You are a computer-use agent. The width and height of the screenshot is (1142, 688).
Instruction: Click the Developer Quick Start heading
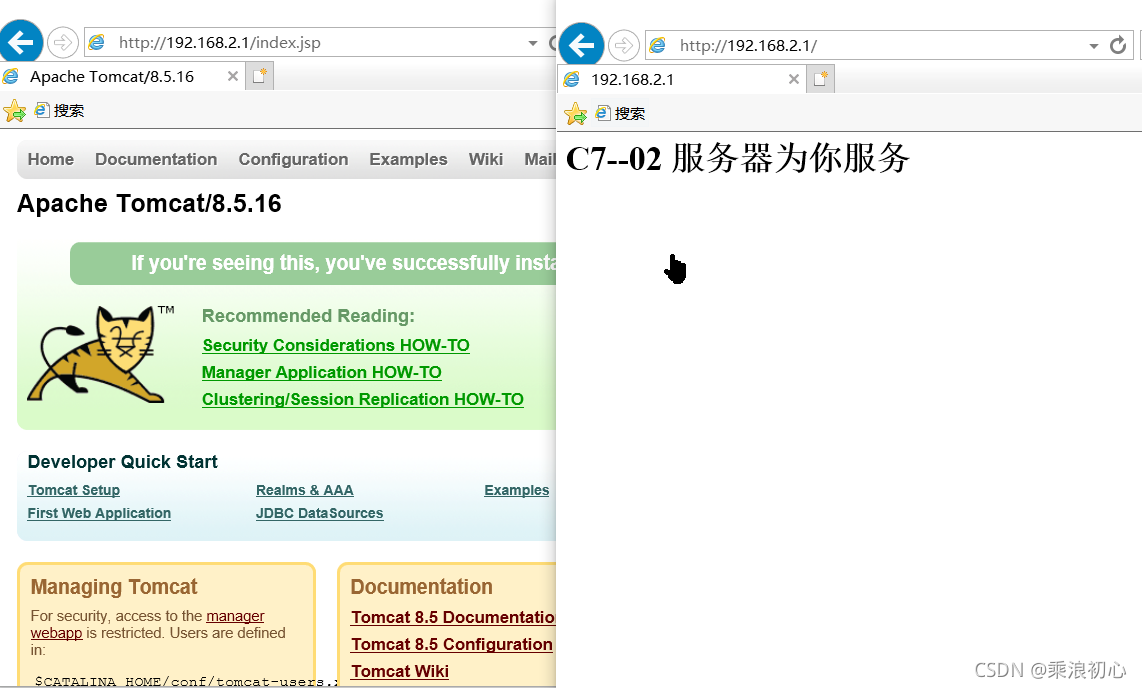pos(122,462)
